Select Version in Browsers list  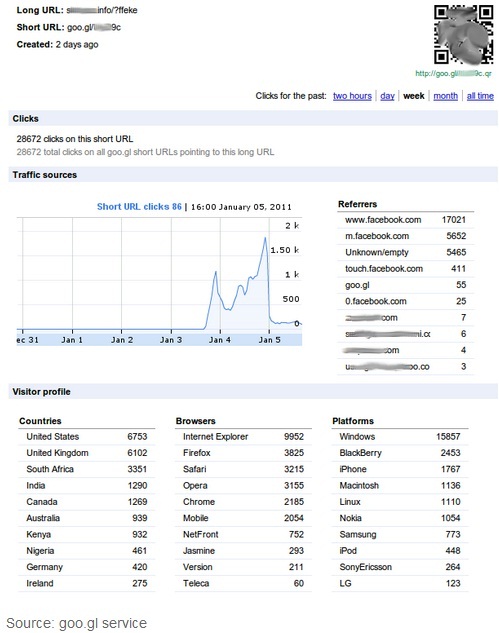pos(243,567)
